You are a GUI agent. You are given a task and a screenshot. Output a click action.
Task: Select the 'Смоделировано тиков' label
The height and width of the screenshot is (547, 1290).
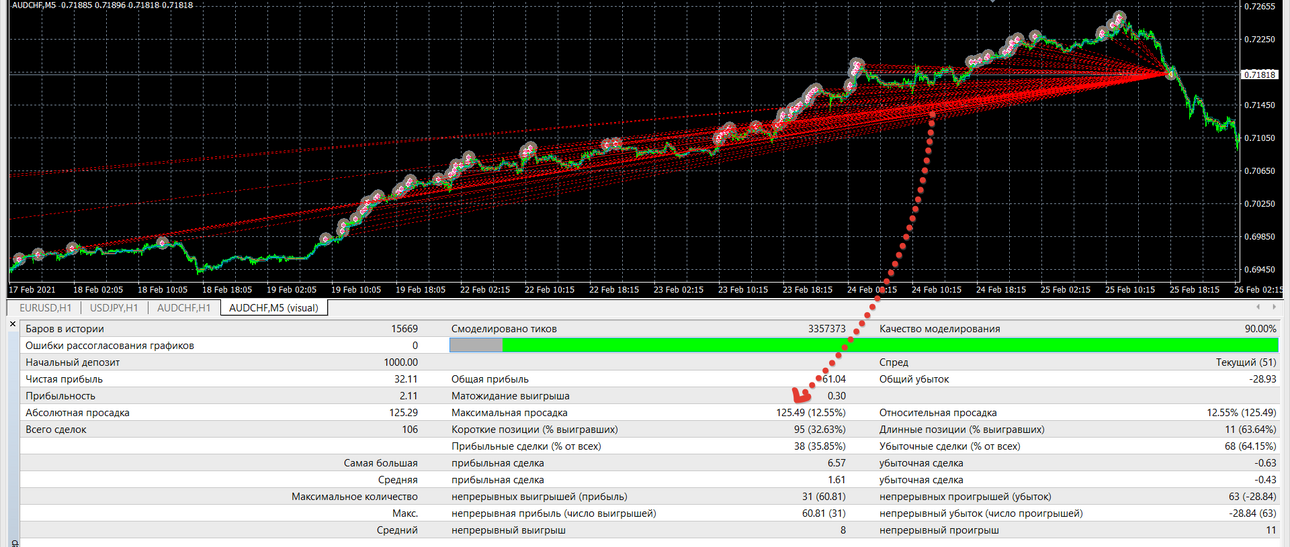(x=504, y=328)
